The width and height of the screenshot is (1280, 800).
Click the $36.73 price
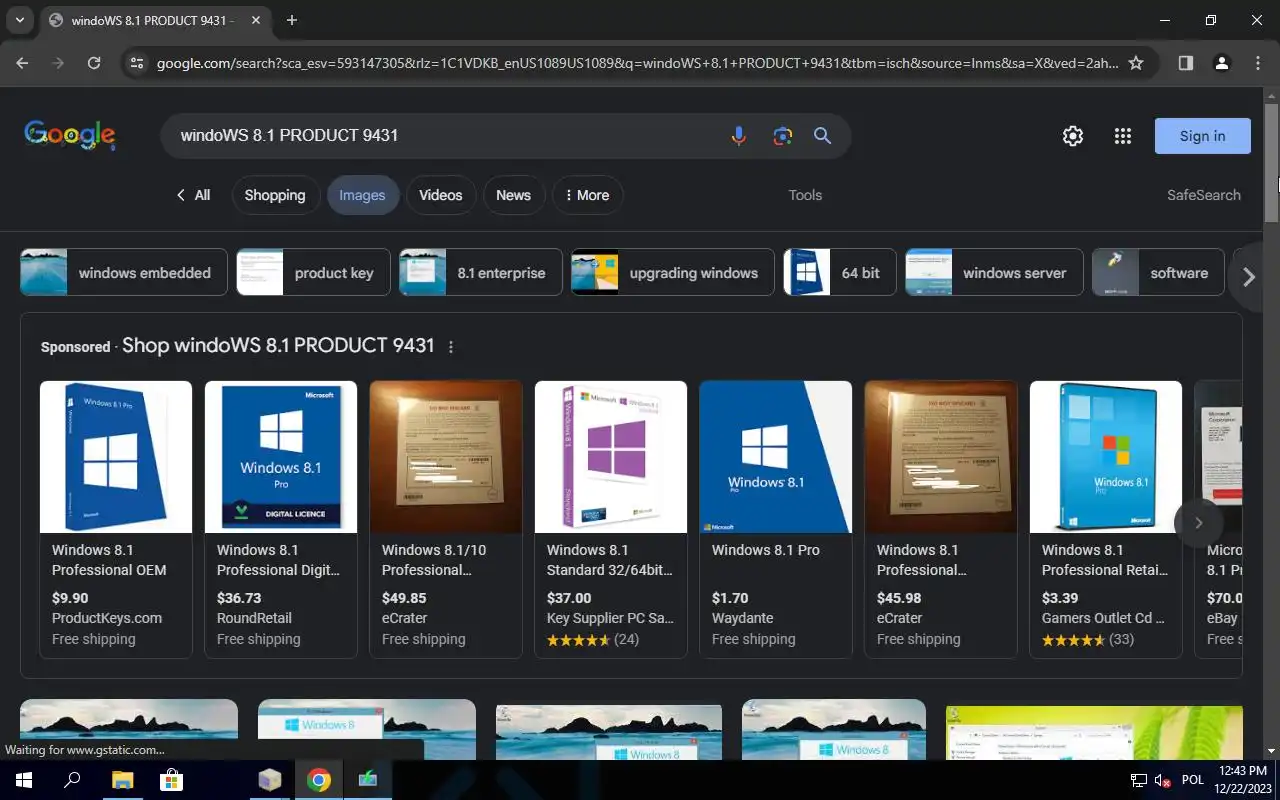point(239,598)
